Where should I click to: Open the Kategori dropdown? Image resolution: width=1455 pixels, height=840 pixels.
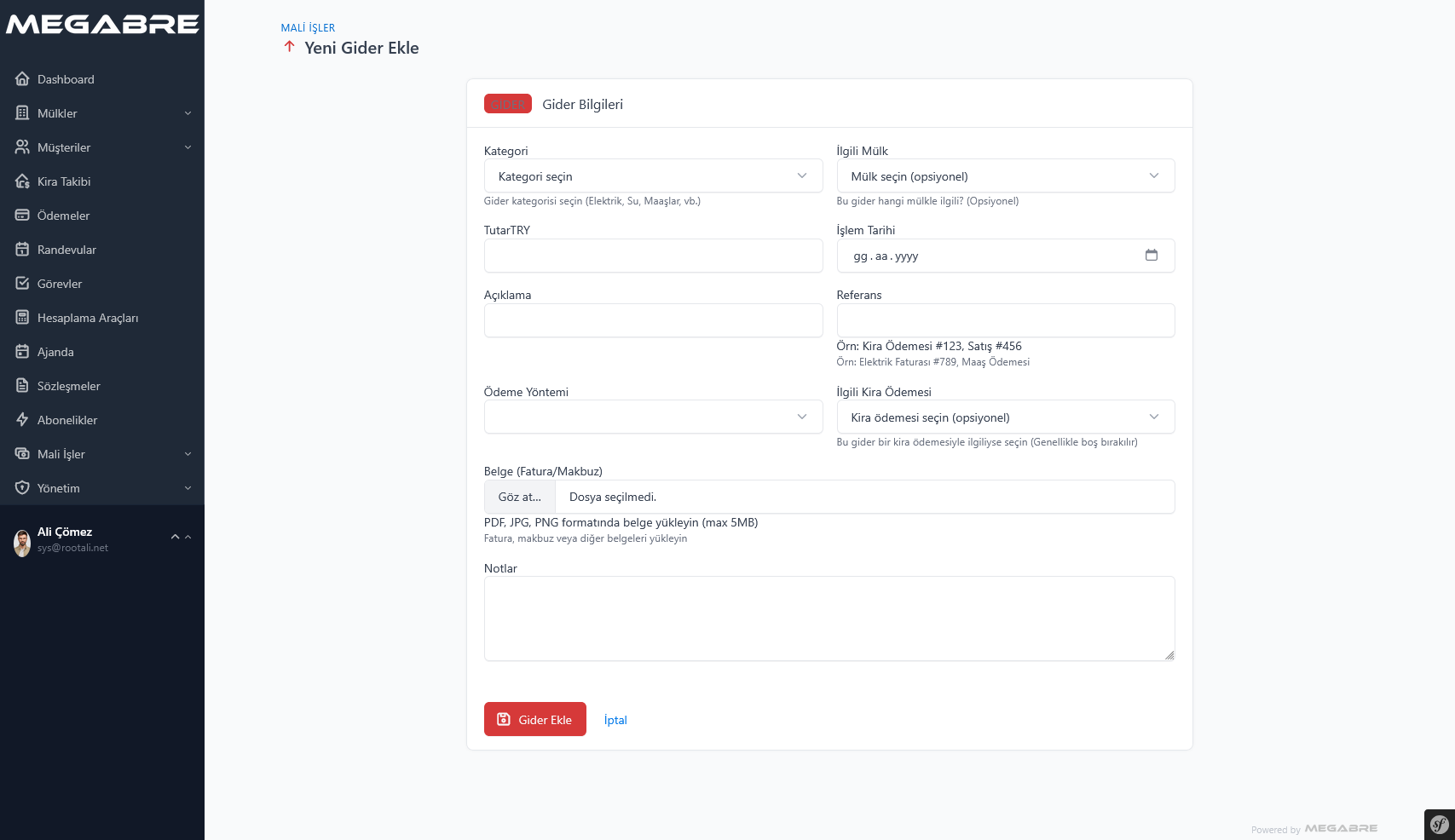coord(653,176)
